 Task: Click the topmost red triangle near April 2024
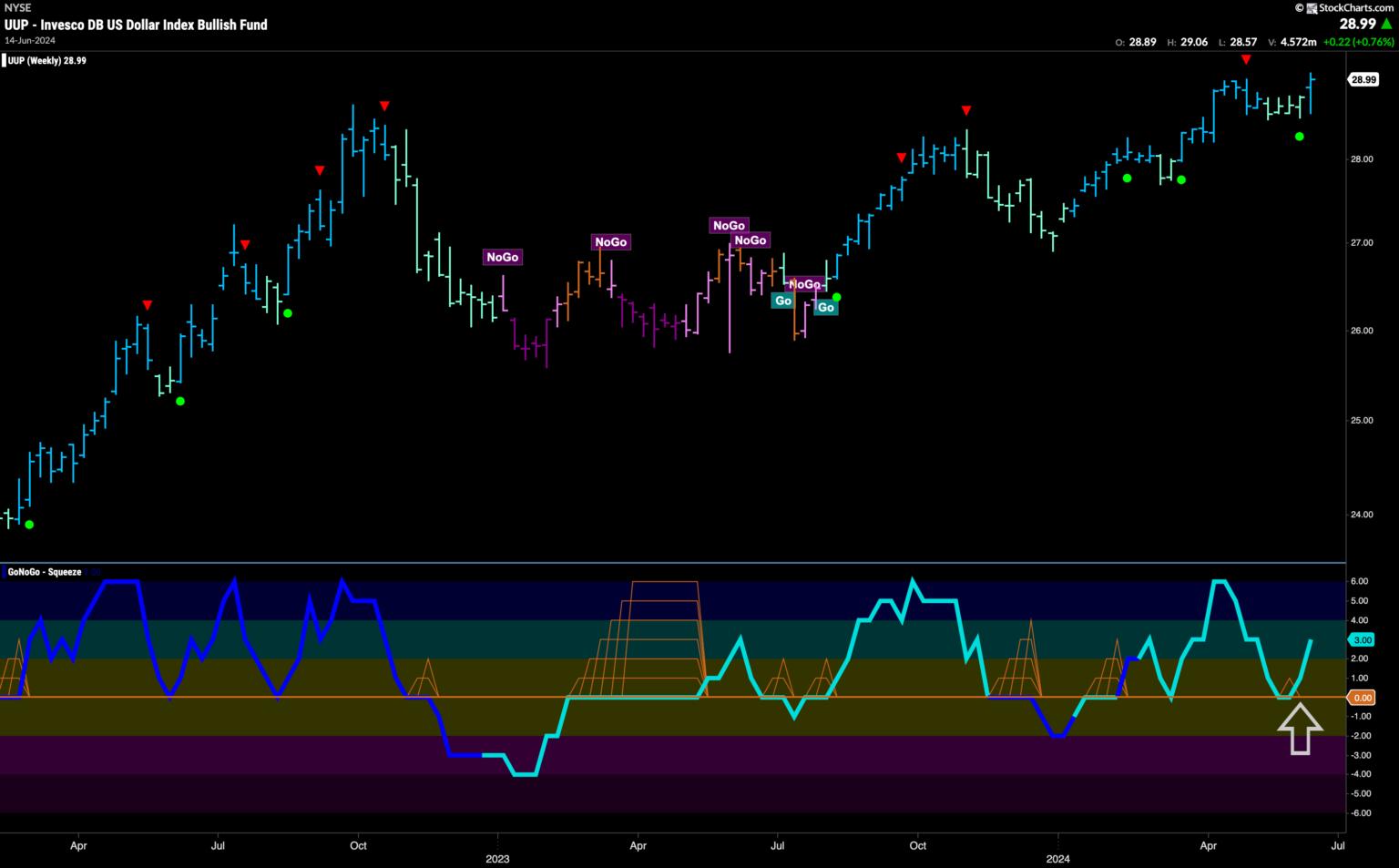(x=1246, y=59)
